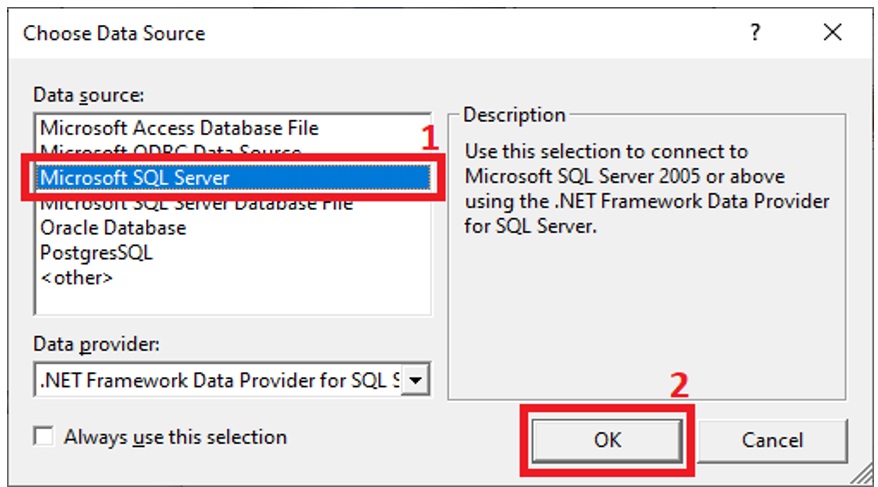This screenshot has width=878, height=487.
Task: Click the empty area below <other> in the list
Action: [232, 302]
